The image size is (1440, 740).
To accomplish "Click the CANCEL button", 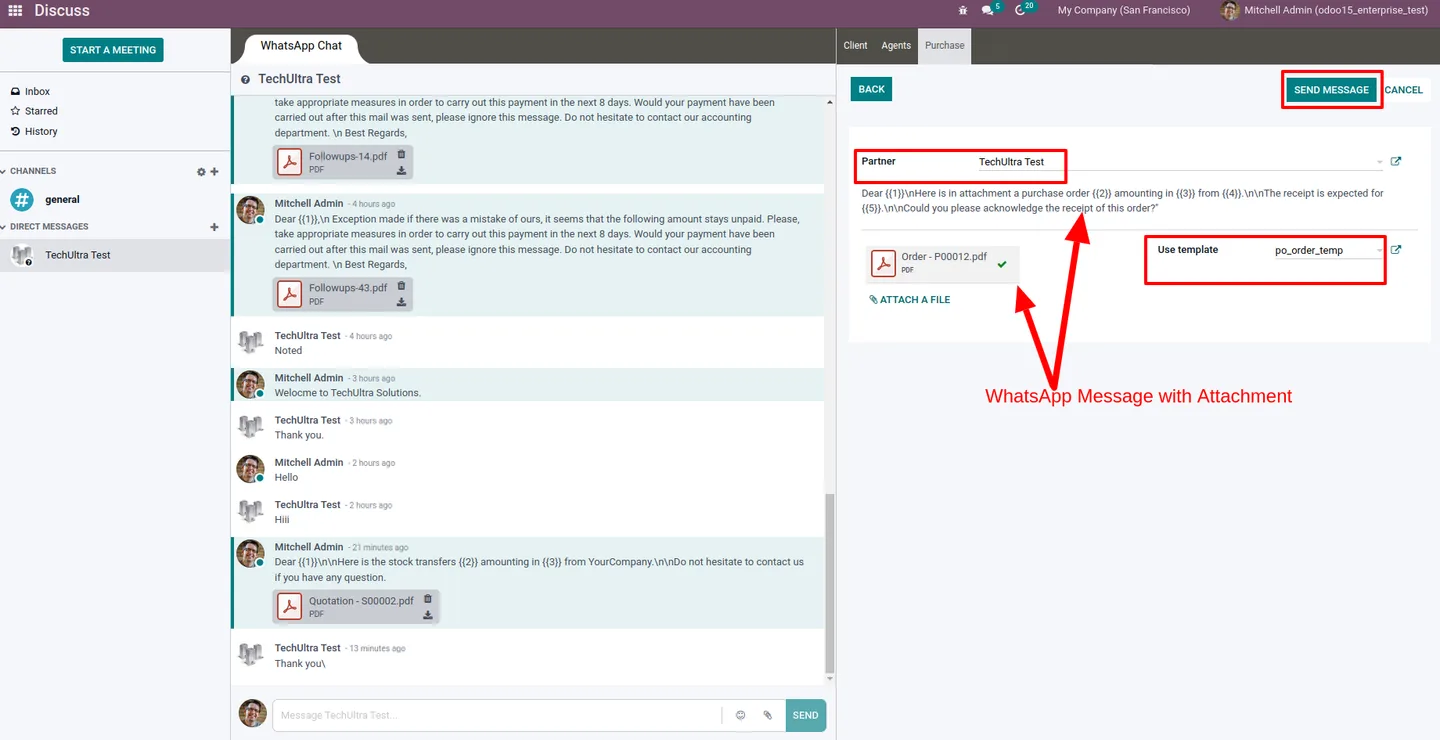I will pyautogui.click(x=1404, y=90).
